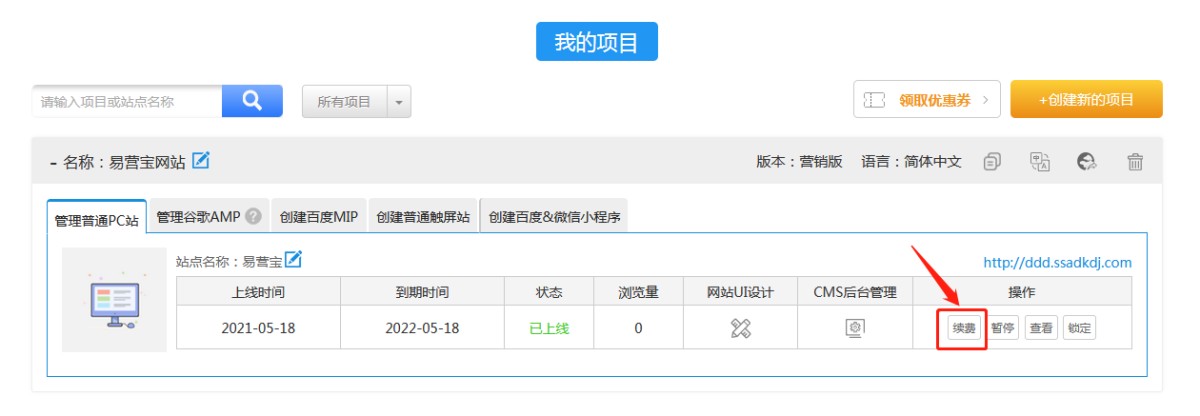Click the language translation icon

tap(1040, 161)
